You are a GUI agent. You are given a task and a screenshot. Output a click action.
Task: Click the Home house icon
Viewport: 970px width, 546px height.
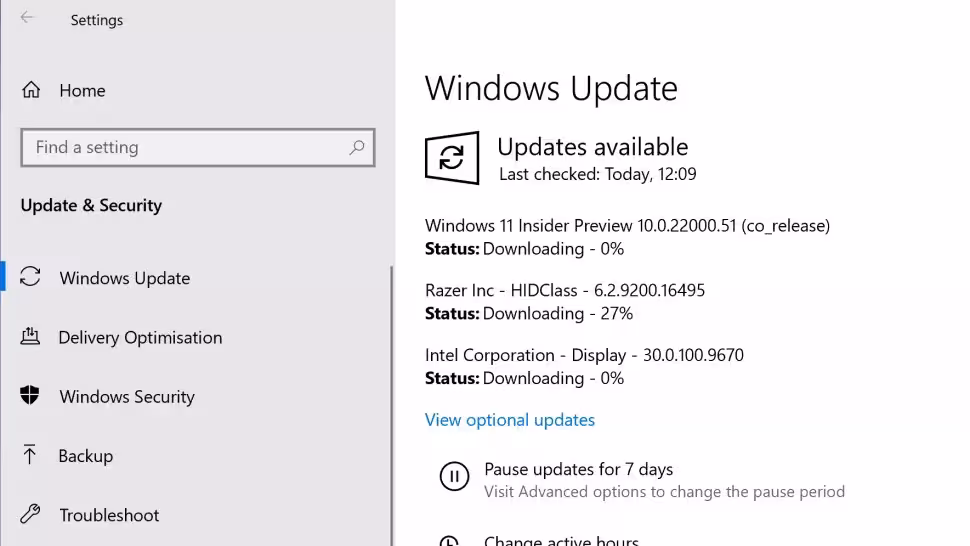pos(31,90)
